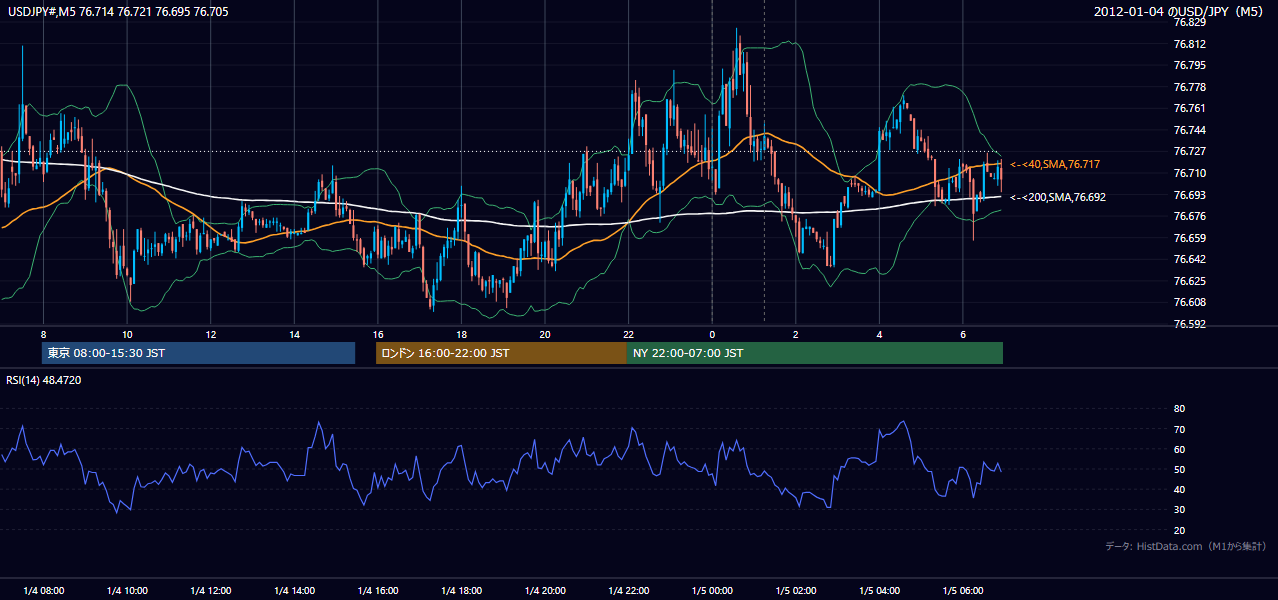The width and height of the screenshot is (1278, 600).
Task: Click the 200,SMA,76.692 white label
Action: pos(1058,198)
